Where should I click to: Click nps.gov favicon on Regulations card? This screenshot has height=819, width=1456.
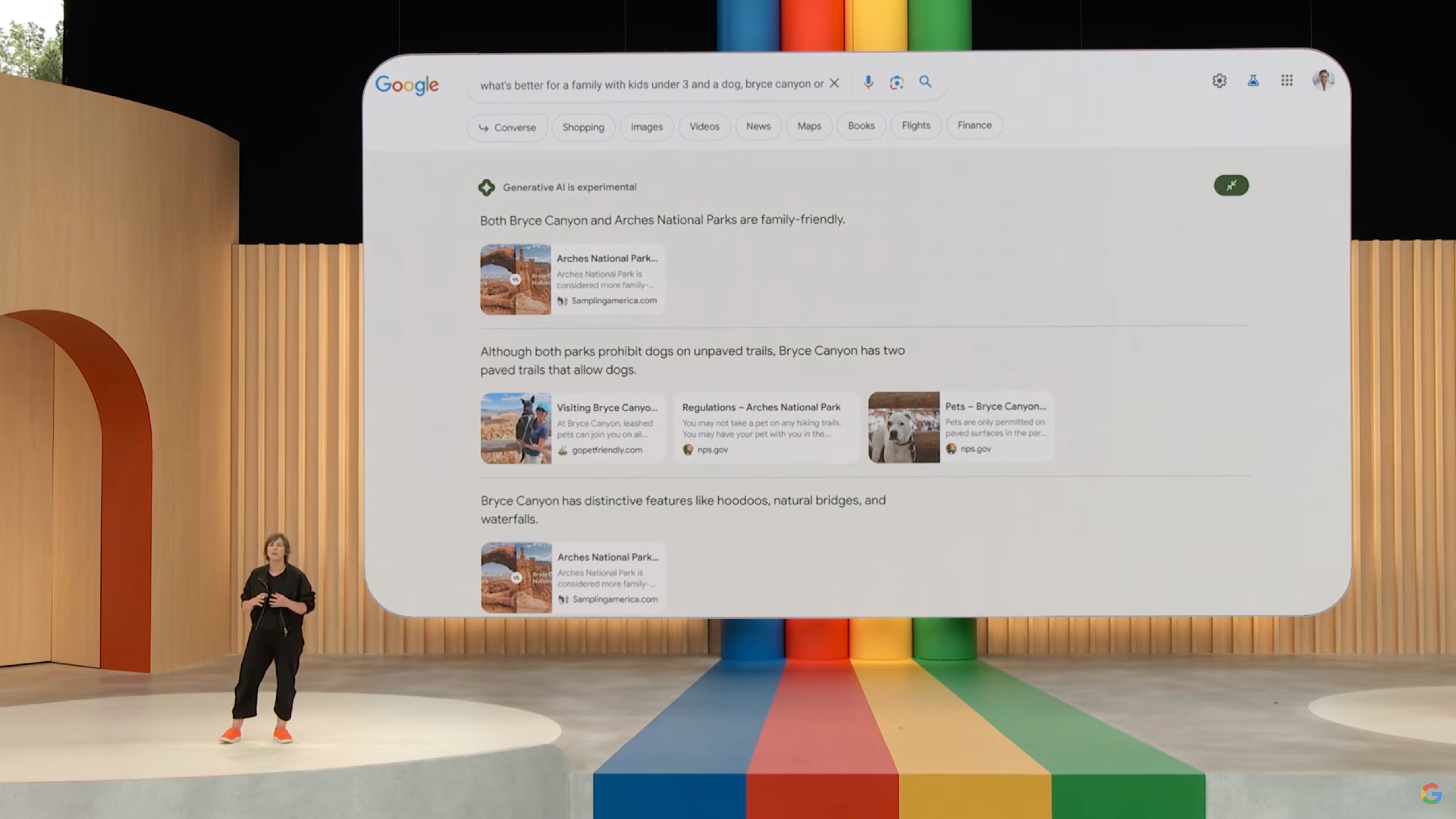point(688,450)
